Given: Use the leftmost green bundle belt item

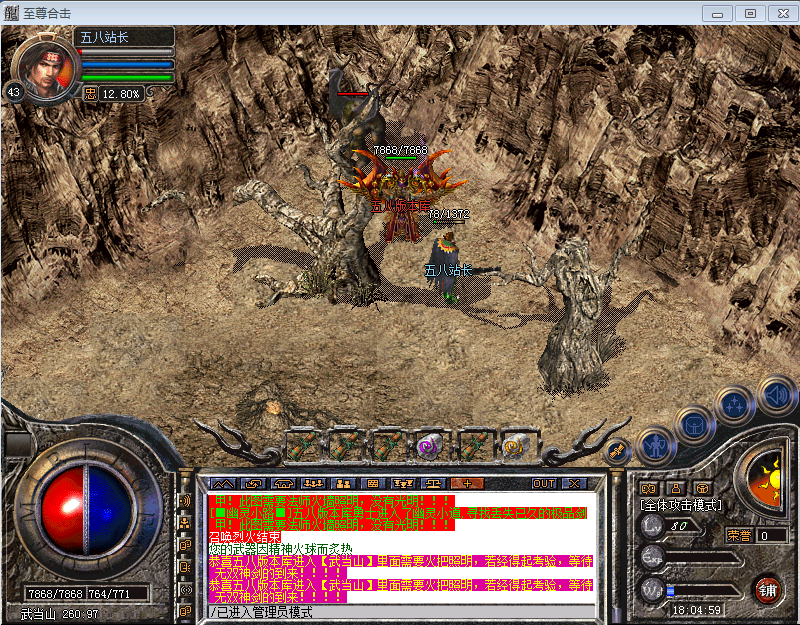Looking at the screenshot, I should pyautogui.click(x=303, y=447).
